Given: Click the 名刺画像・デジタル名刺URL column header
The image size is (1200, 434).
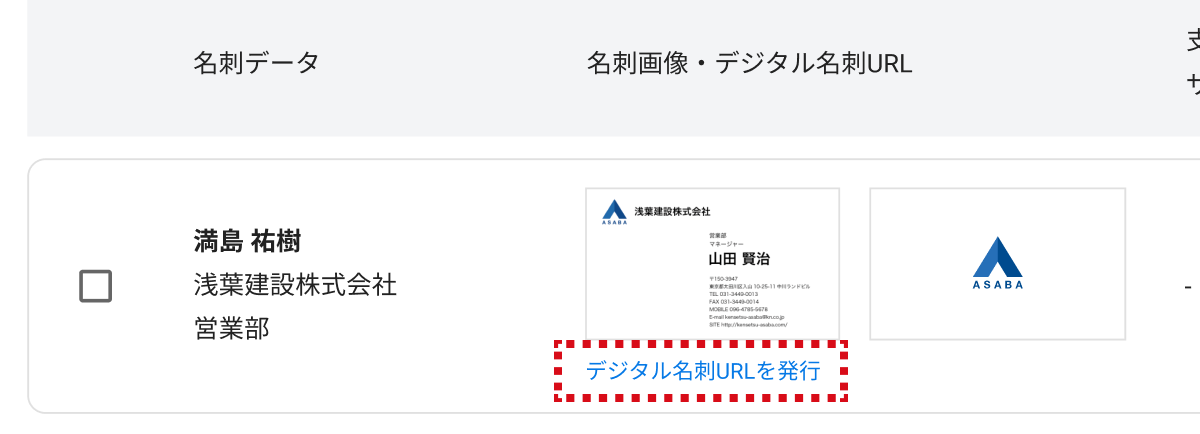Looking at the screenshot, I should click(x=749, y=64).
